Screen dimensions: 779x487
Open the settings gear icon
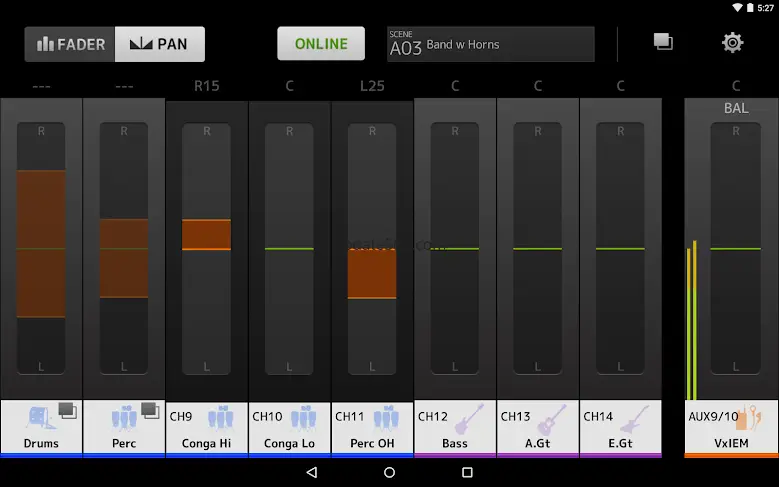[x=733, y=43]
